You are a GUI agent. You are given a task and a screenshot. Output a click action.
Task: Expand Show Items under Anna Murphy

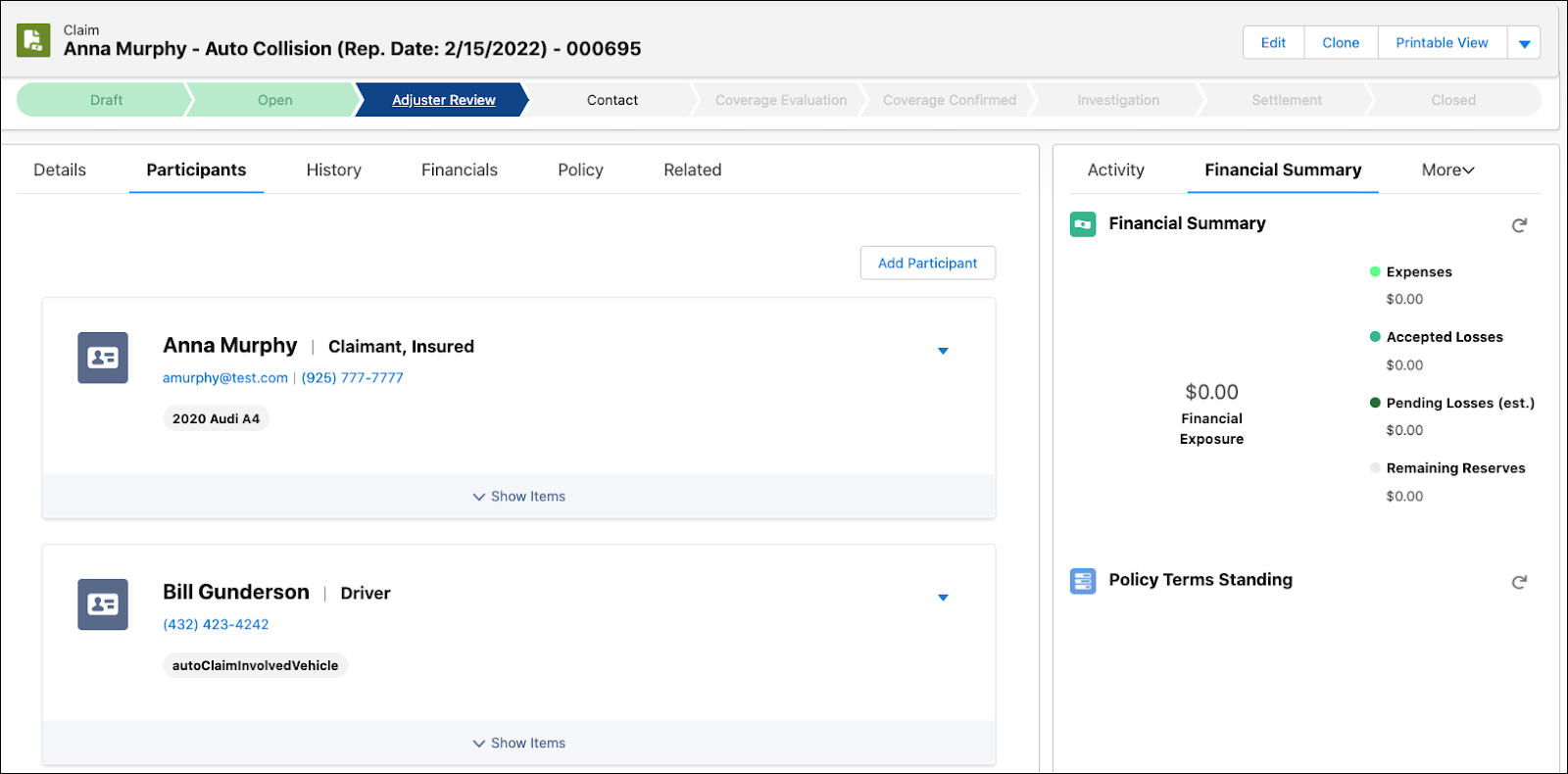[519, 497]
